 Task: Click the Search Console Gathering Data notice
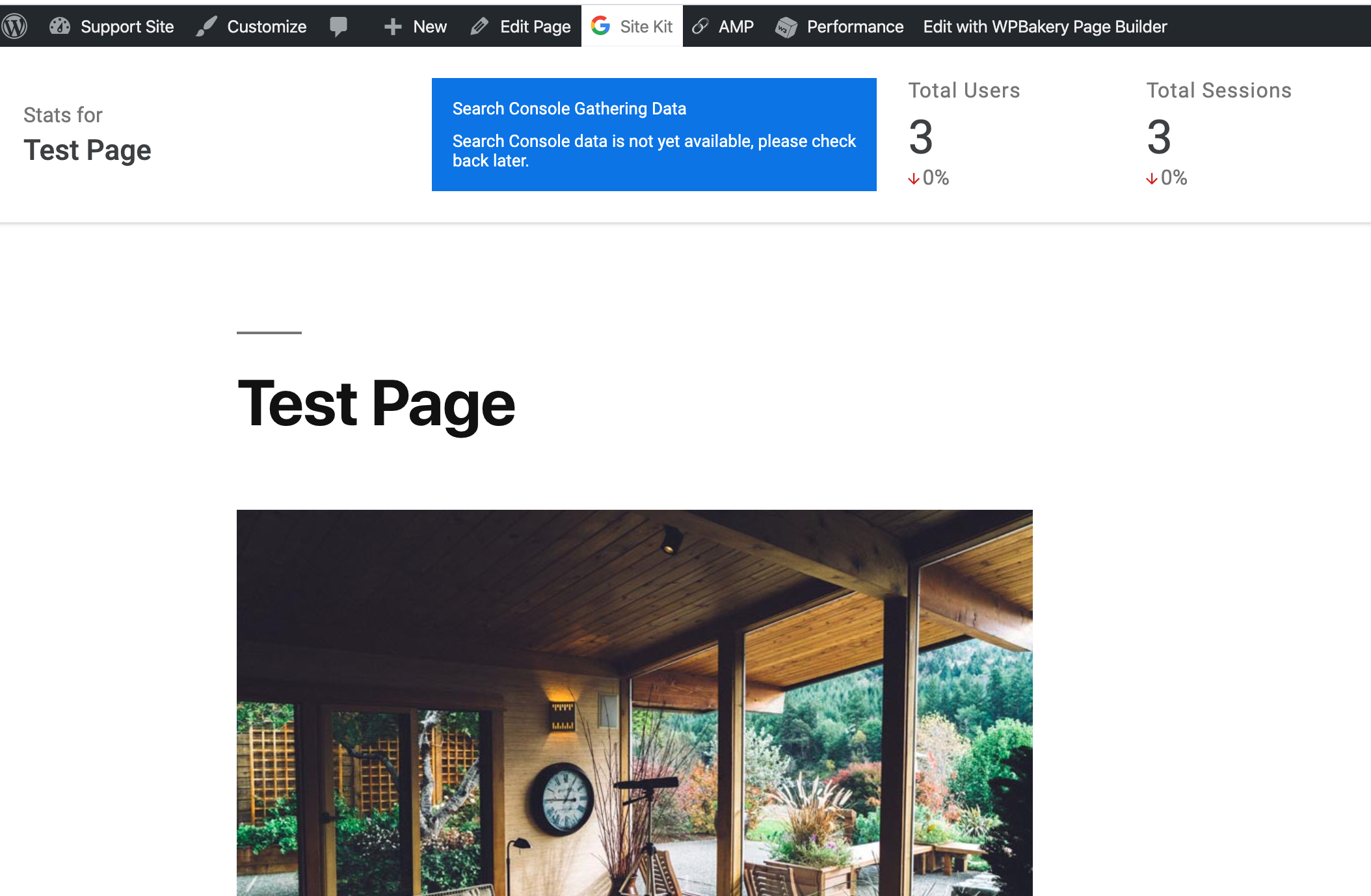coord(654,135)
